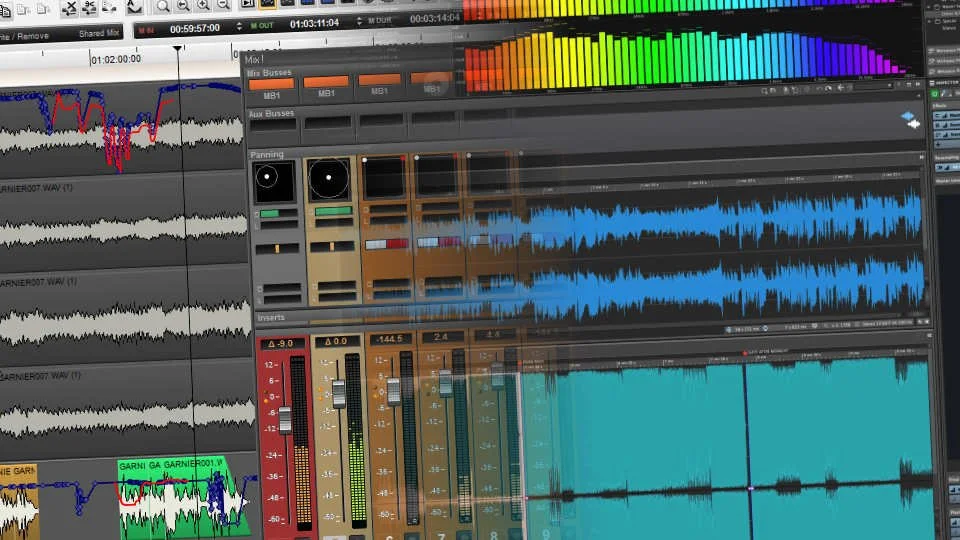The height and width of the screenshot is (540, 960).
Task: Click the third channel's dark panning box
Action: (384, 178)
